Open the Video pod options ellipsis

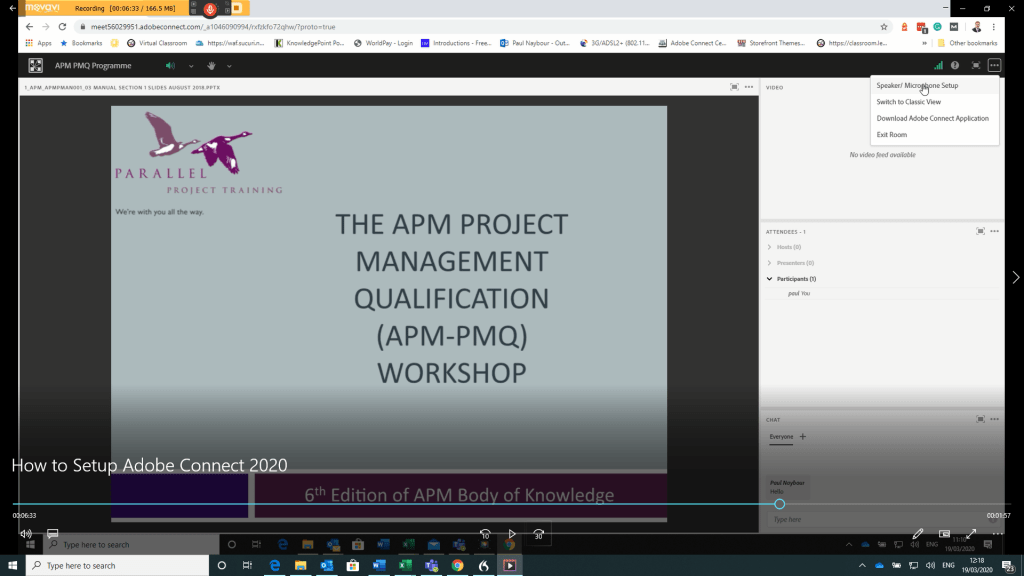994,87
